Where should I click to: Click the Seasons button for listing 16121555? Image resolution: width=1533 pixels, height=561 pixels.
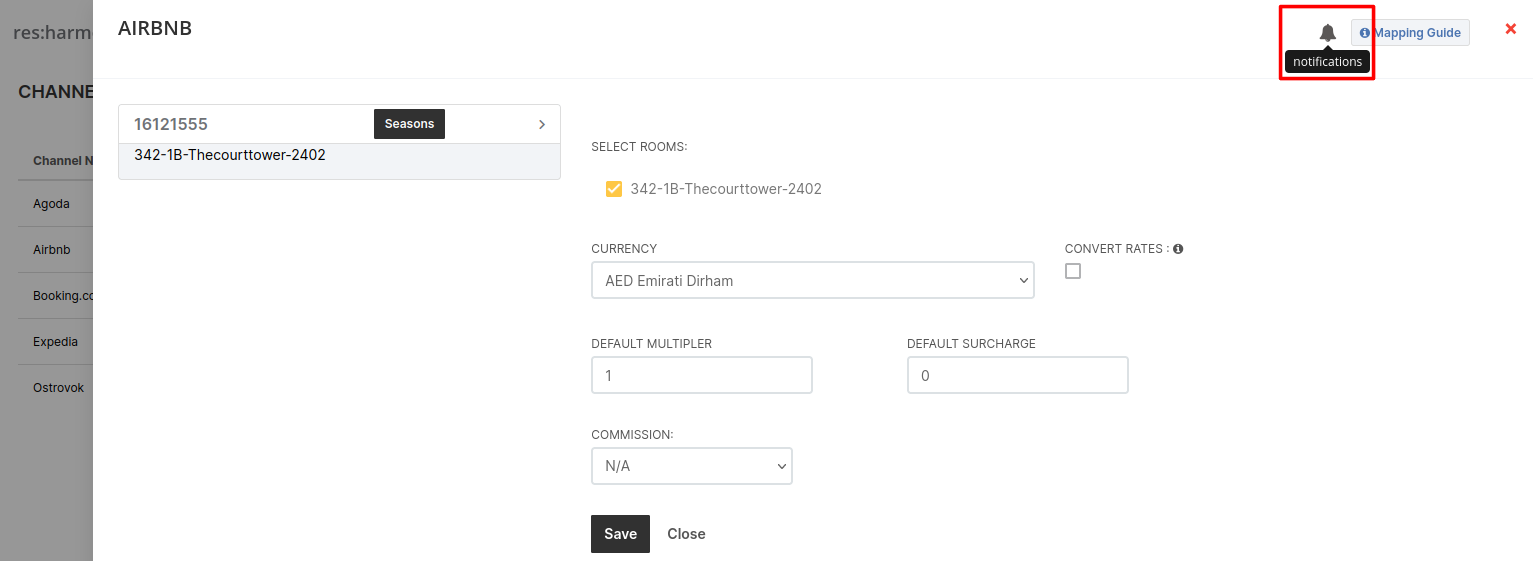409,124
